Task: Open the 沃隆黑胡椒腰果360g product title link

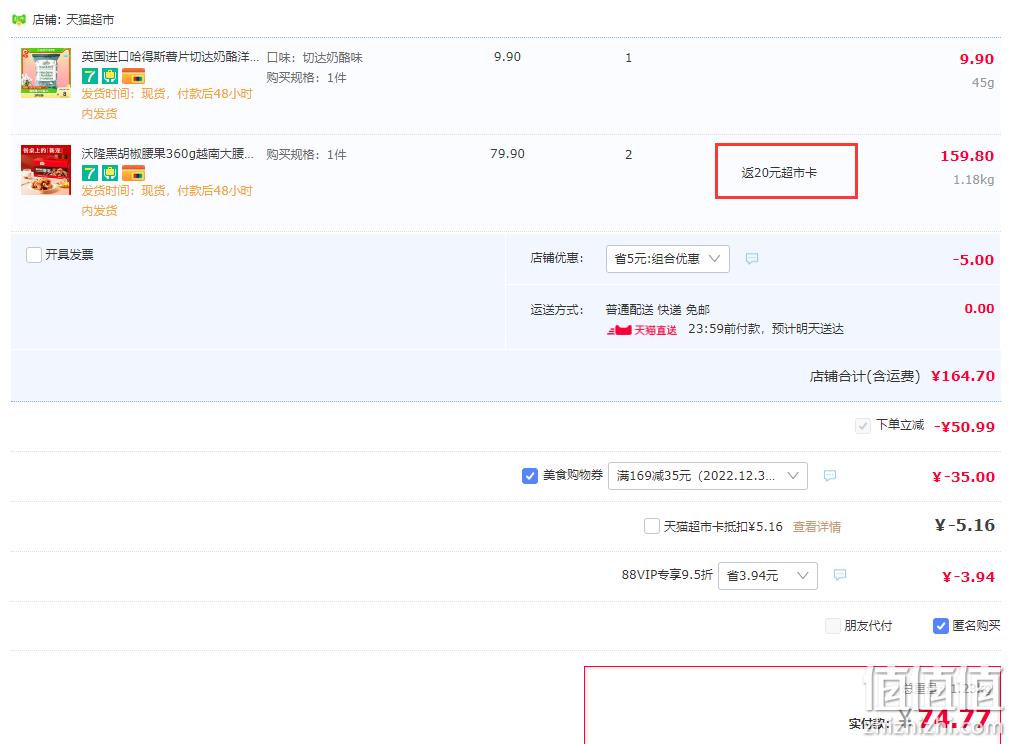Action: coord(167,154)
